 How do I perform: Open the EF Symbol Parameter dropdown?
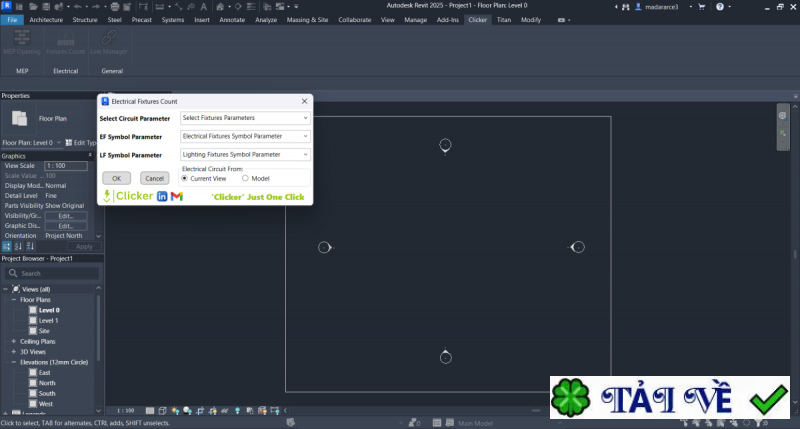point(245,136)
